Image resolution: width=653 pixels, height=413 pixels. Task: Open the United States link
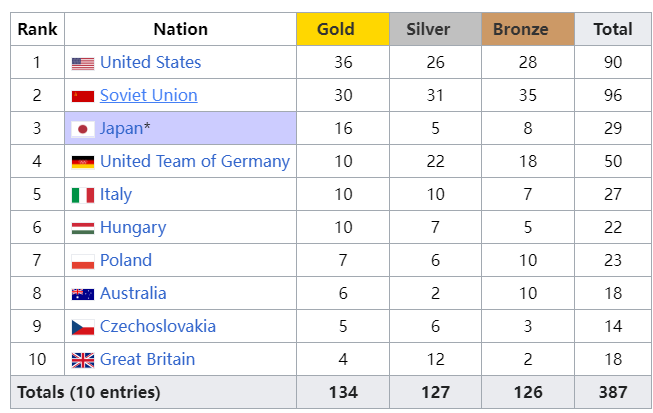coord(150,62)
